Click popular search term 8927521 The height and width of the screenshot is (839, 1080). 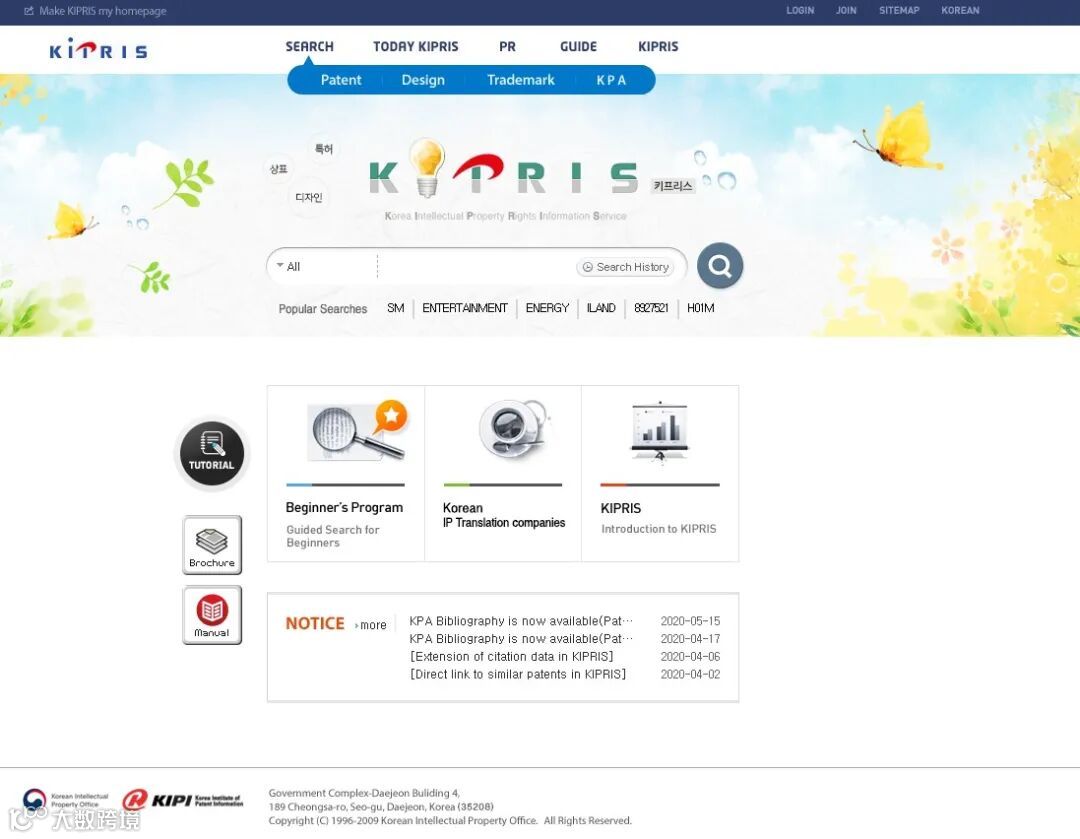coord(651,308)
